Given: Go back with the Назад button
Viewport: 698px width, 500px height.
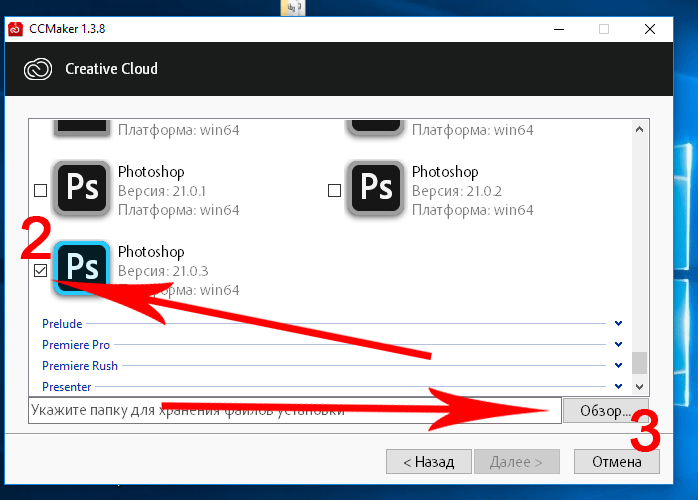Looking at the screenshot, I should point(429,462).
